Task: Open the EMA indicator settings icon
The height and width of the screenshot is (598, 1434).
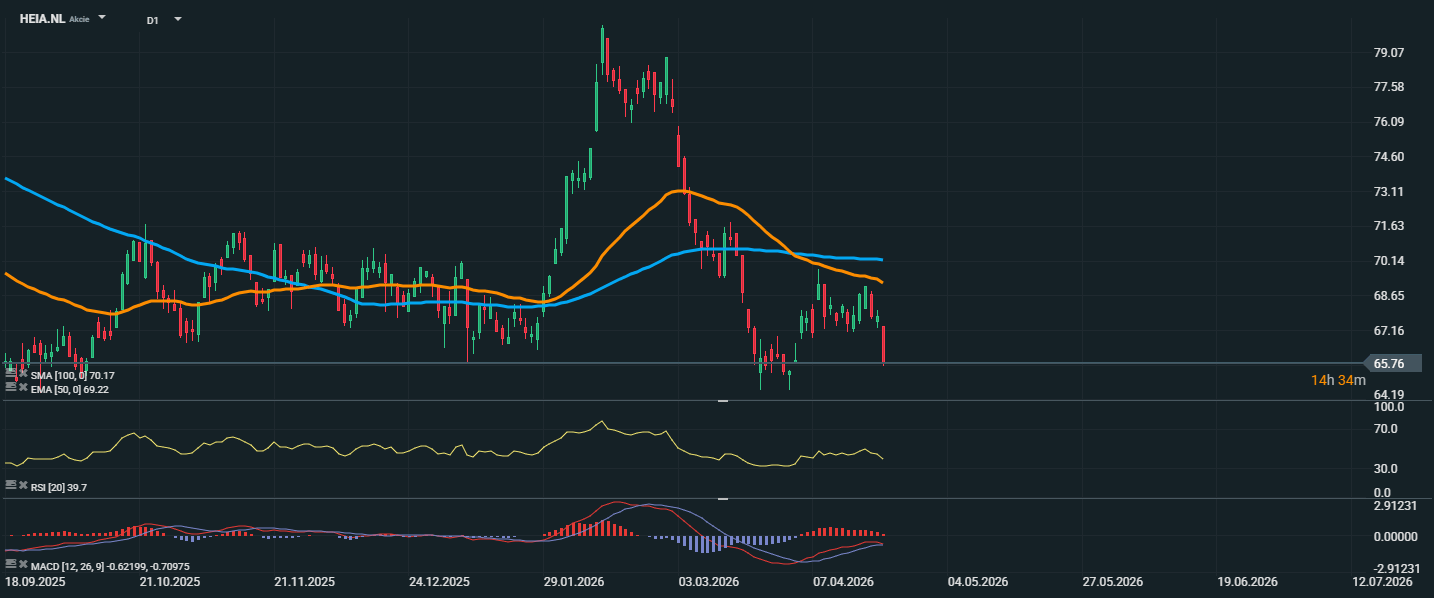Action: tap(10, 387)
